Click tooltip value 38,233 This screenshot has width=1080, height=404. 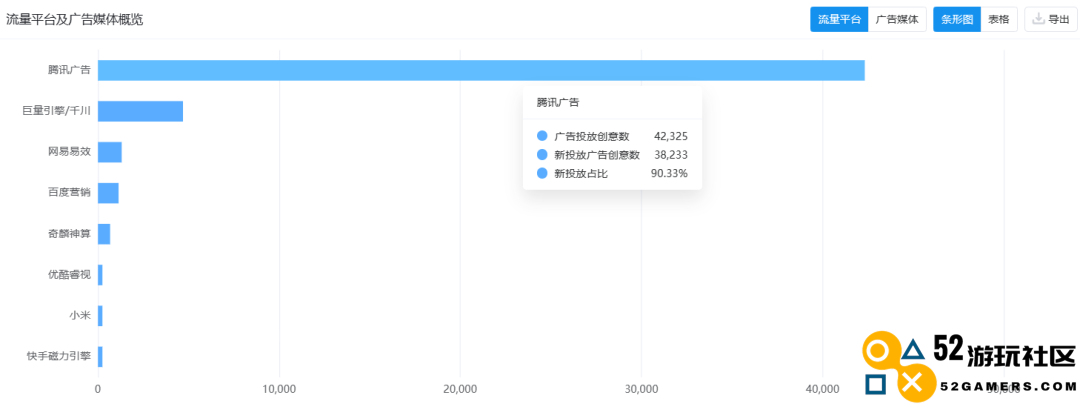pos(671,155)
